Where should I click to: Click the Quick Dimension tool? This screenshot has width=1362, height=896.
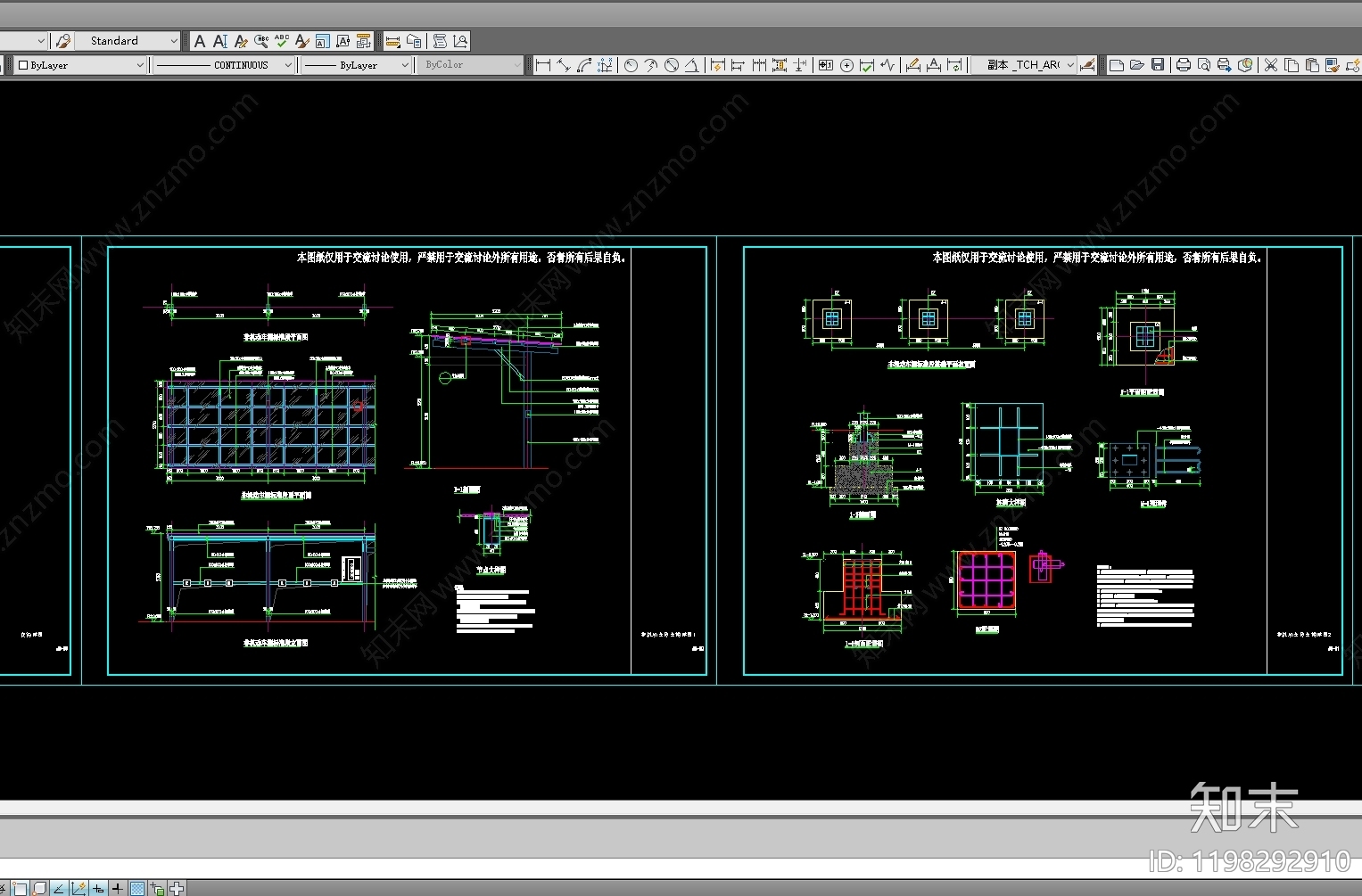(717, 65)
